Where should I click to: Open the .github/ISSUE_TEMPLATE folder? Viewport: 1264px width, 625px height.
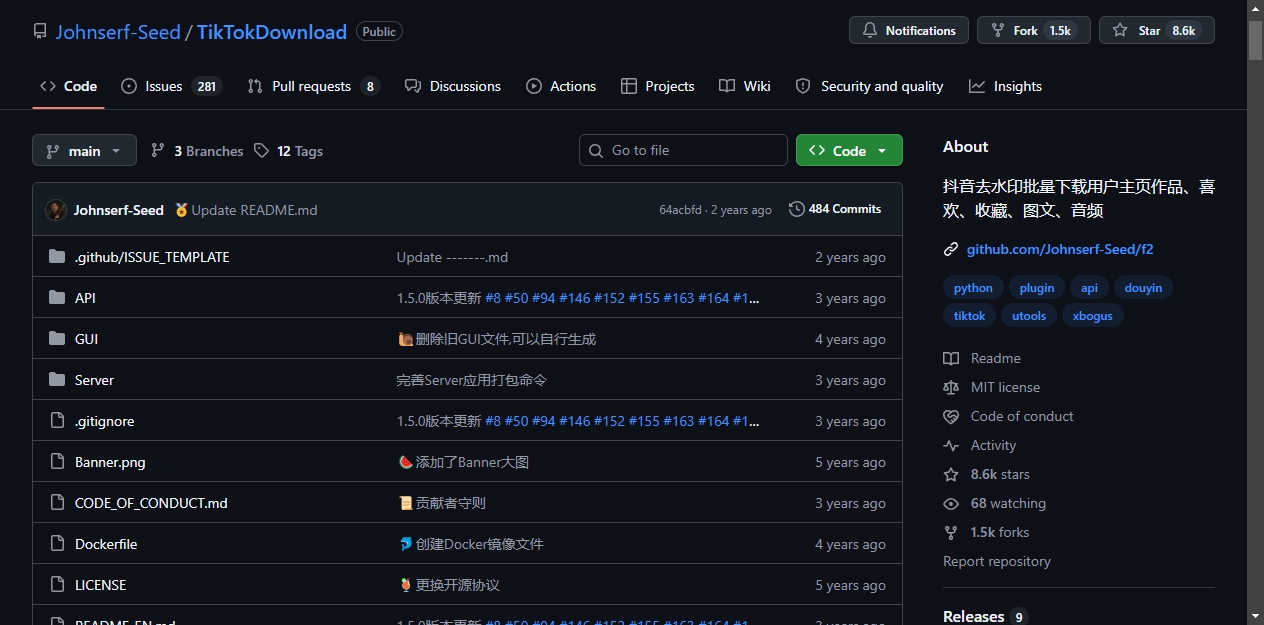[x=152, y=257]
